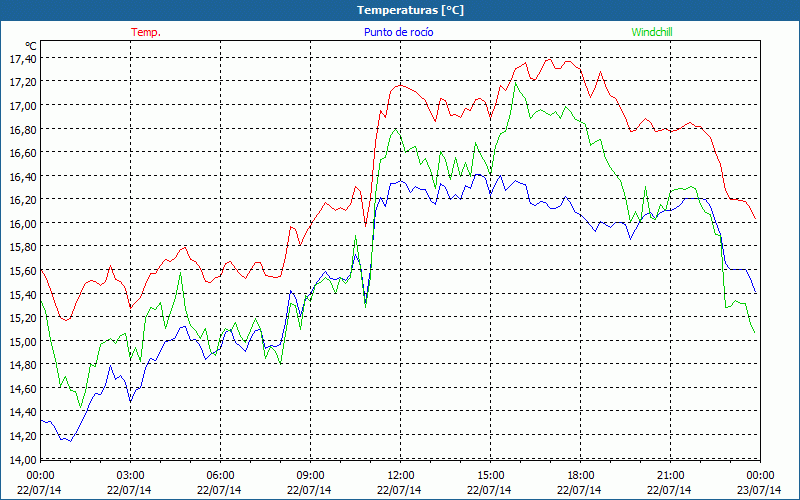800x500 pixels.
Task: Click the 15:00 time axis label
Action: tap(490, 476)
